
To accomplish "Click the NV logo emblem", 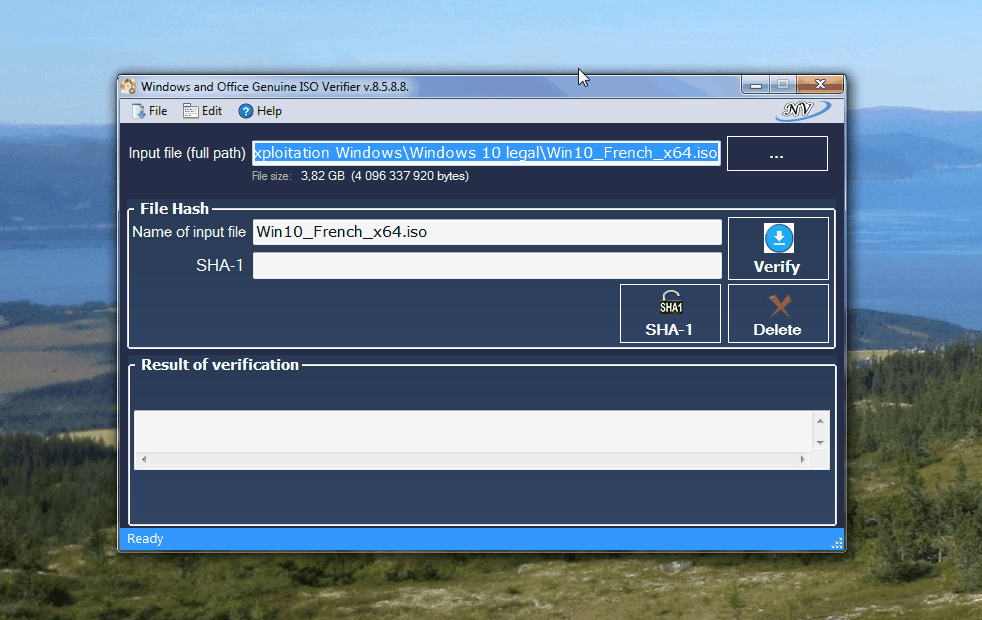I will tap(800, 109).
